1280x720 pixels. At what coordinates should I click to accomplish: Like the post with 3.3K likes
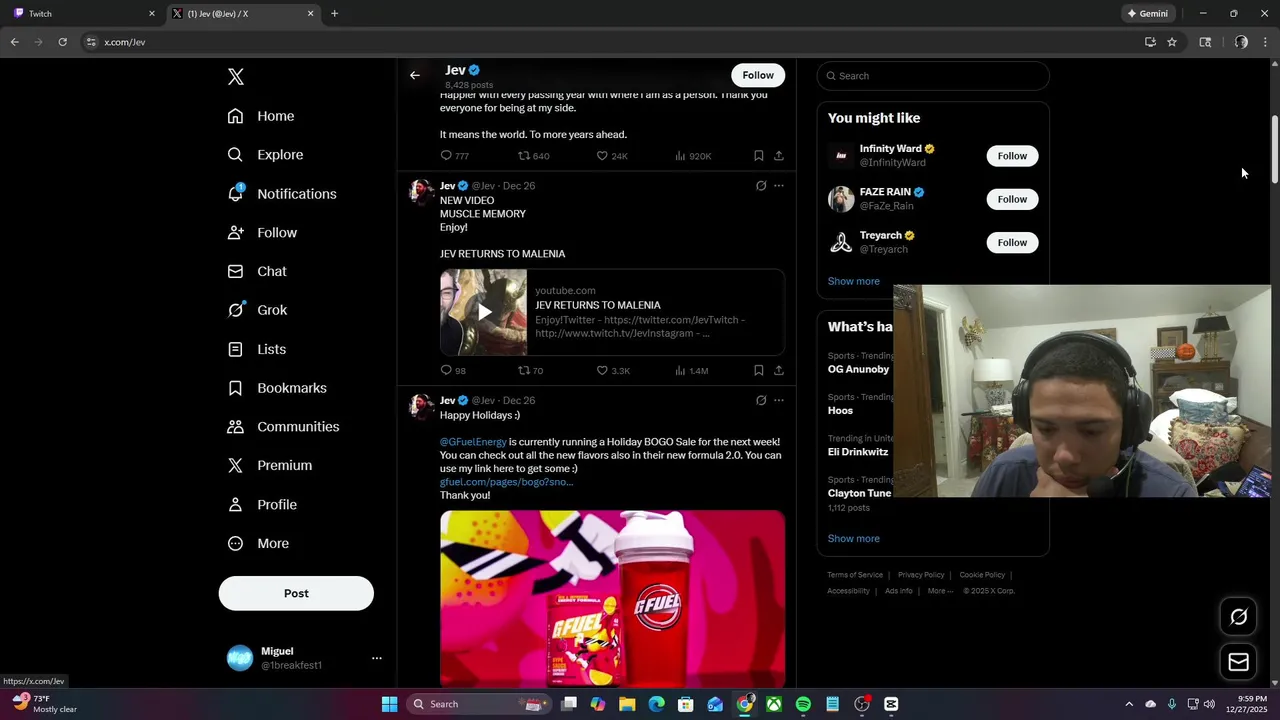(613, 371)
